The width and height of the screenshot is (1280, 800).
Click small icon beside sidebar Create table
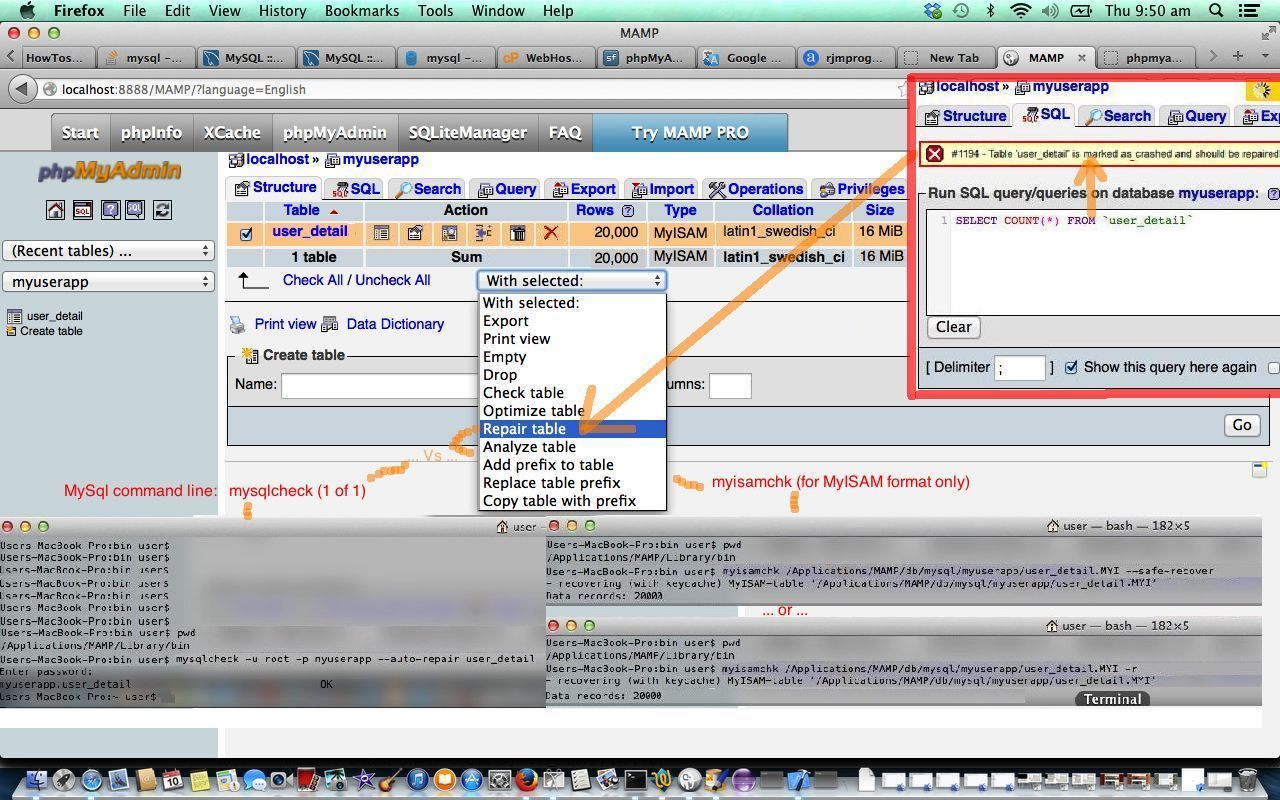tap(12, 331)
